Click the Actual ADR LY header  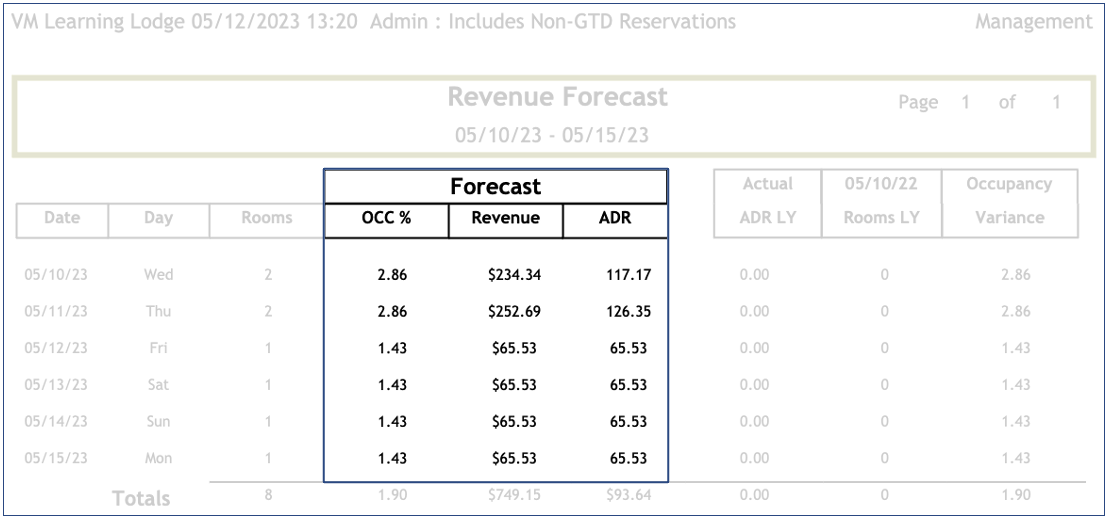(x=767, y=201)
